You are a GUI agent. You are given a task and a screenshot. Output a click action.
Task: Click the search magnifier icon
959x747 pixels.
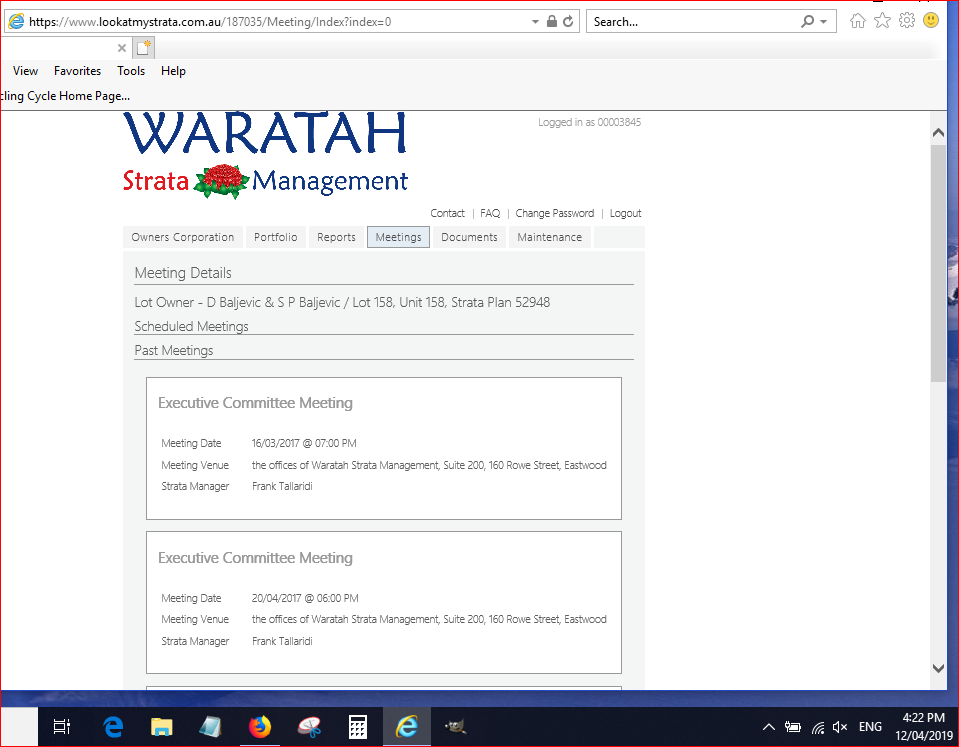(x=807, y=21)
